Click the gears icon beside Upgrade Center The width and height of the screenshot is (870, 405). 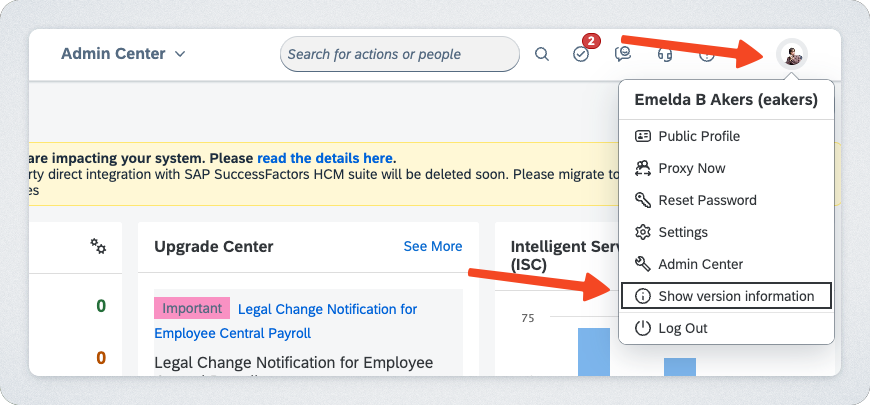(x=98, y=246)
